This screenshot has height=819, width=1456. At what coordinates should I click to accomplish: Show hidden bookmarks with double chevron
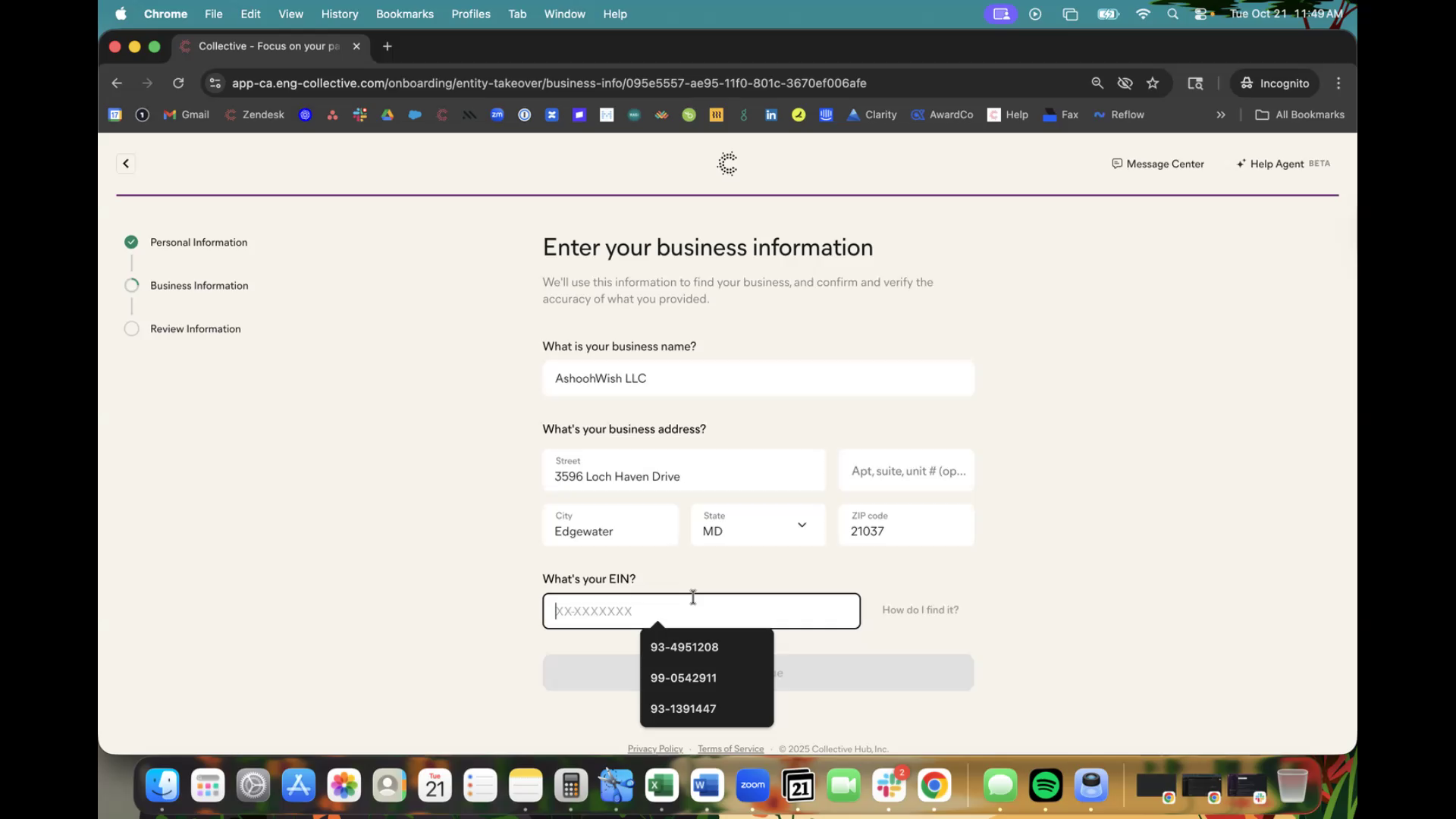1221,115
